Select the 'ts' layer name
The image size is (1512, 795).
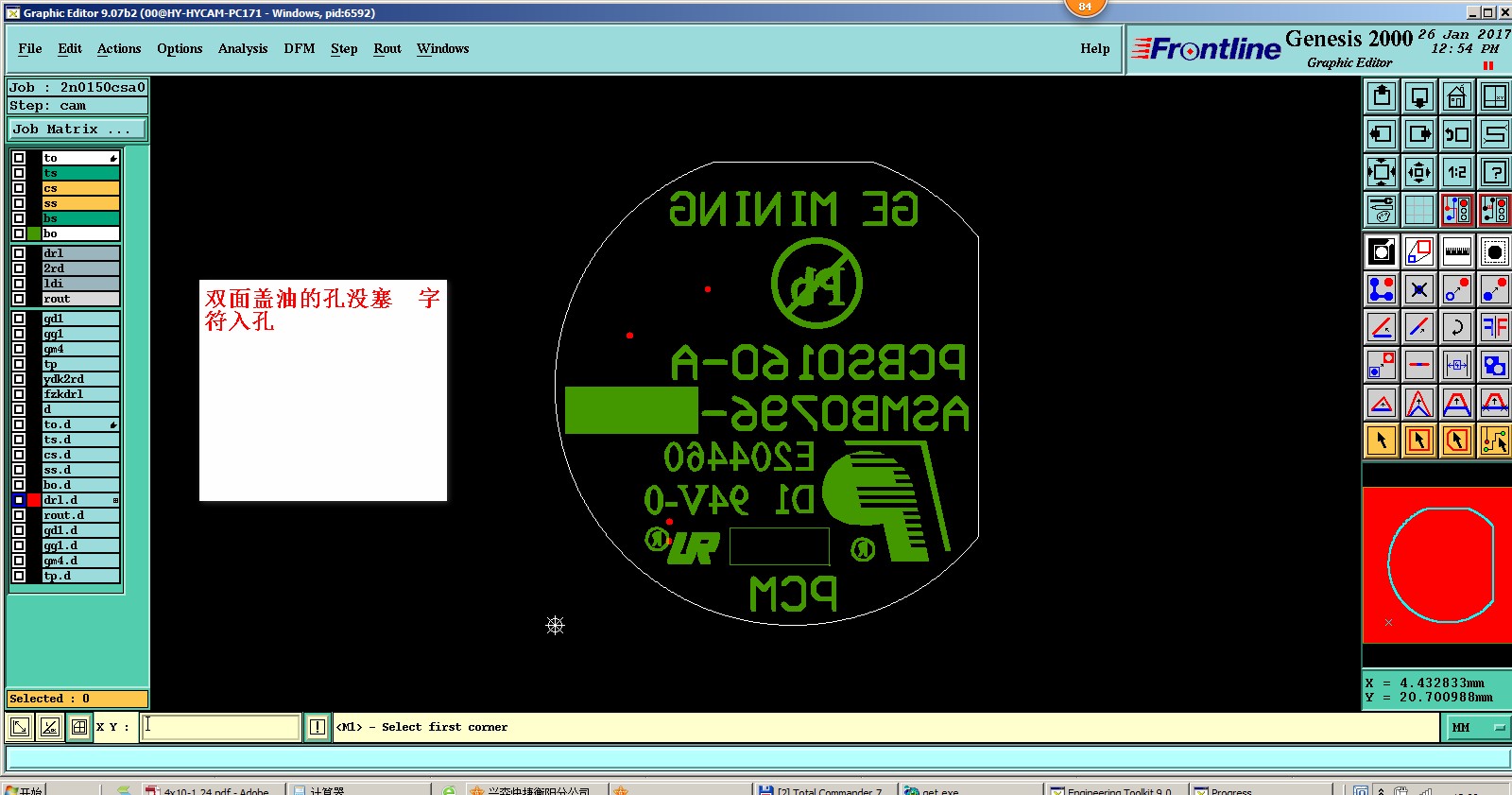[80, 173]
